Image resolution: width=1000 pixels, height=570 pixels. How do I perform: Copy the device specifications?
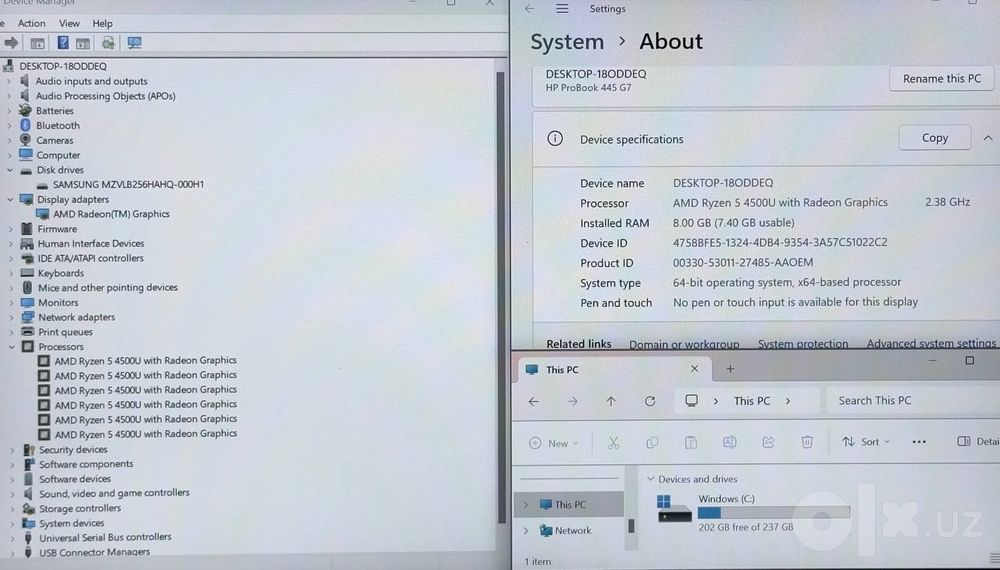pyautogui.click(x=935, y=138)
